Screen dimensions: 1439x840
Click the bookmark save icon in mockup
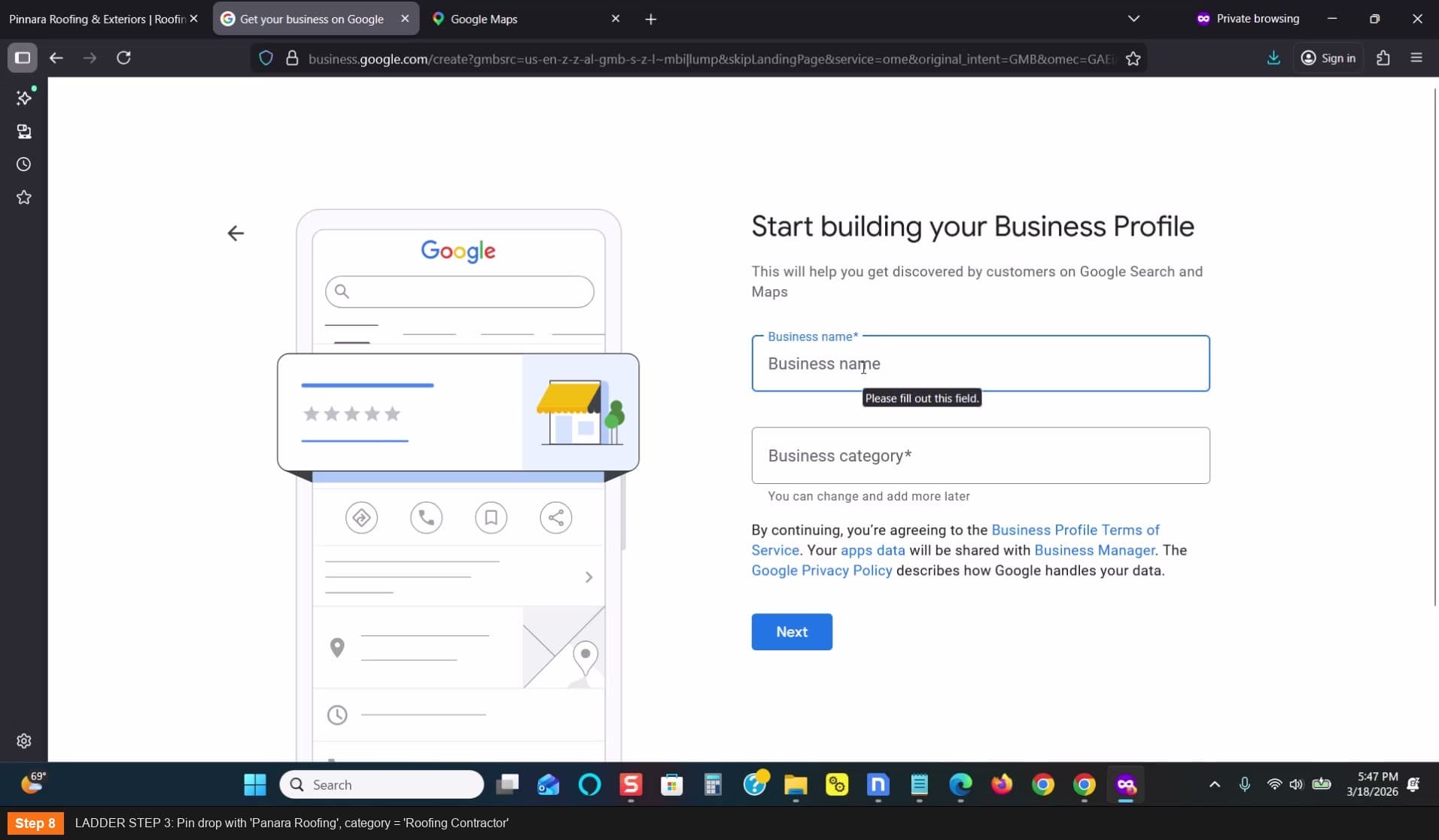click(x=491, y=518)
